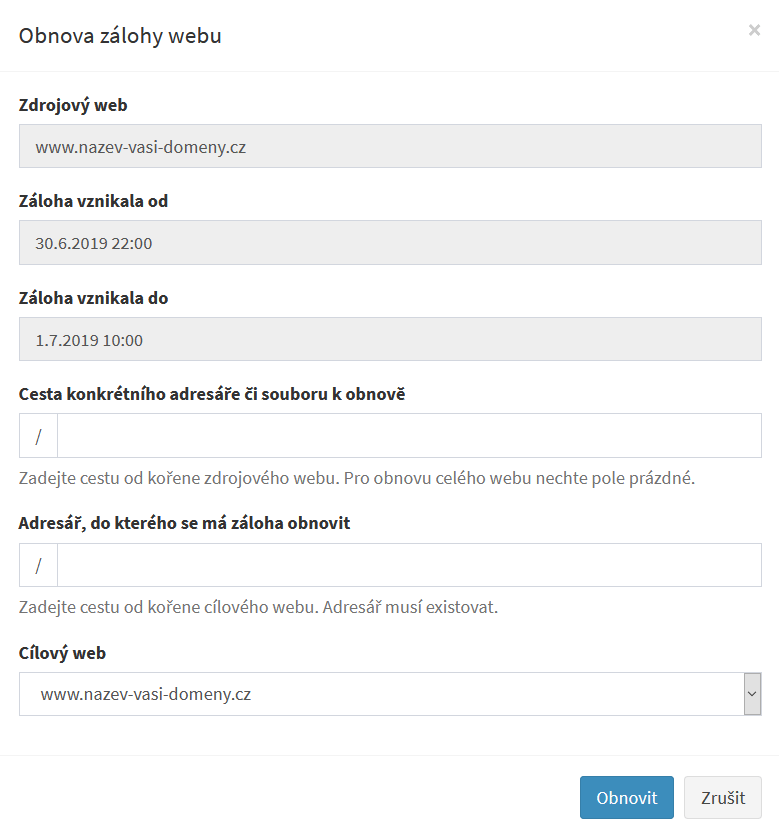779x837 pixels.
Task: Click the target directory input field
Action: 408,565
